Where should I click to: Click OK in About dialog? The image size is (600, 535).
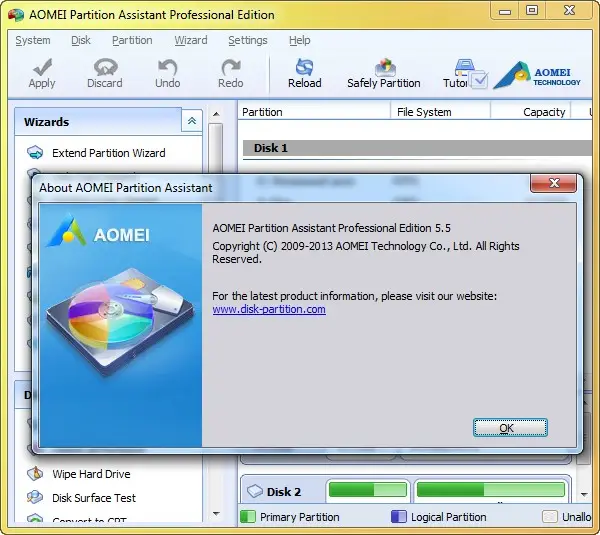click(x=510, y=428)
